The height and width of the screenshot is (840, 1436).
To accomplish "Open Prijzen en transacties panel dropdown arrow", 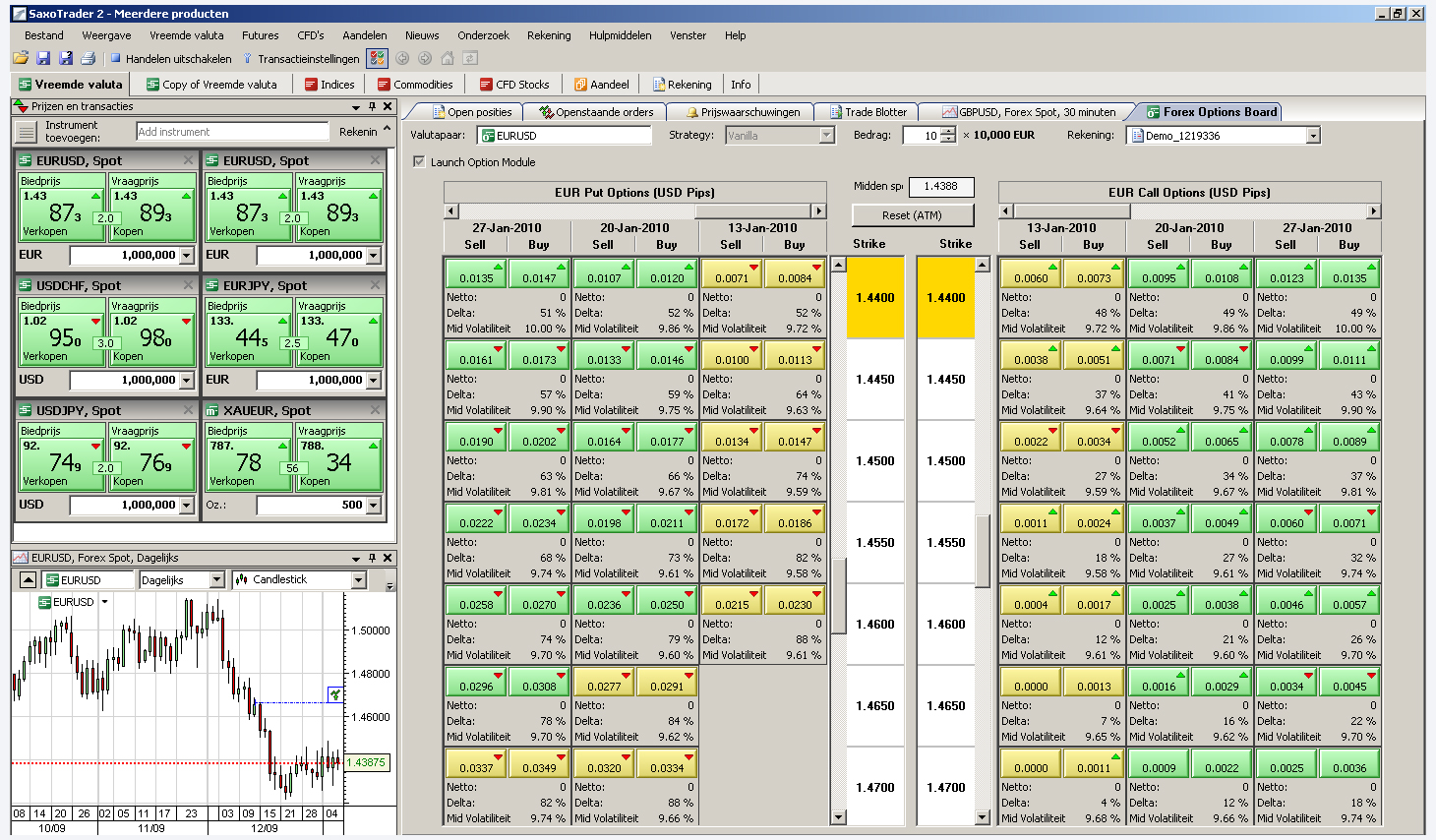I will click(x=356, y=106).
